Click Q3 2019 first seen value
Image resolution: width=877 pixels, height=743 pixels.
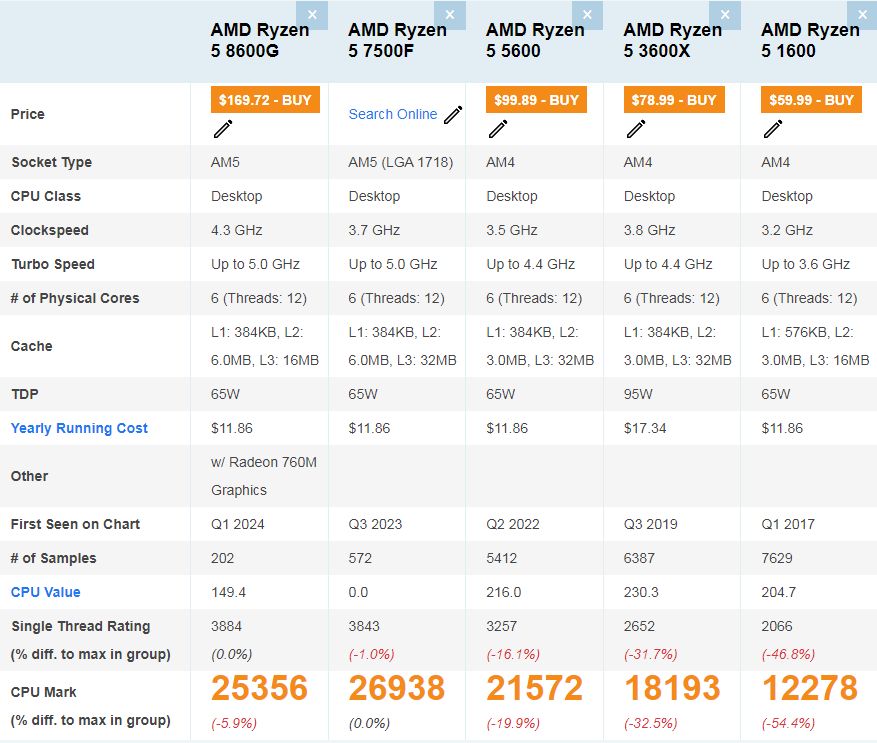coord(650,524)
